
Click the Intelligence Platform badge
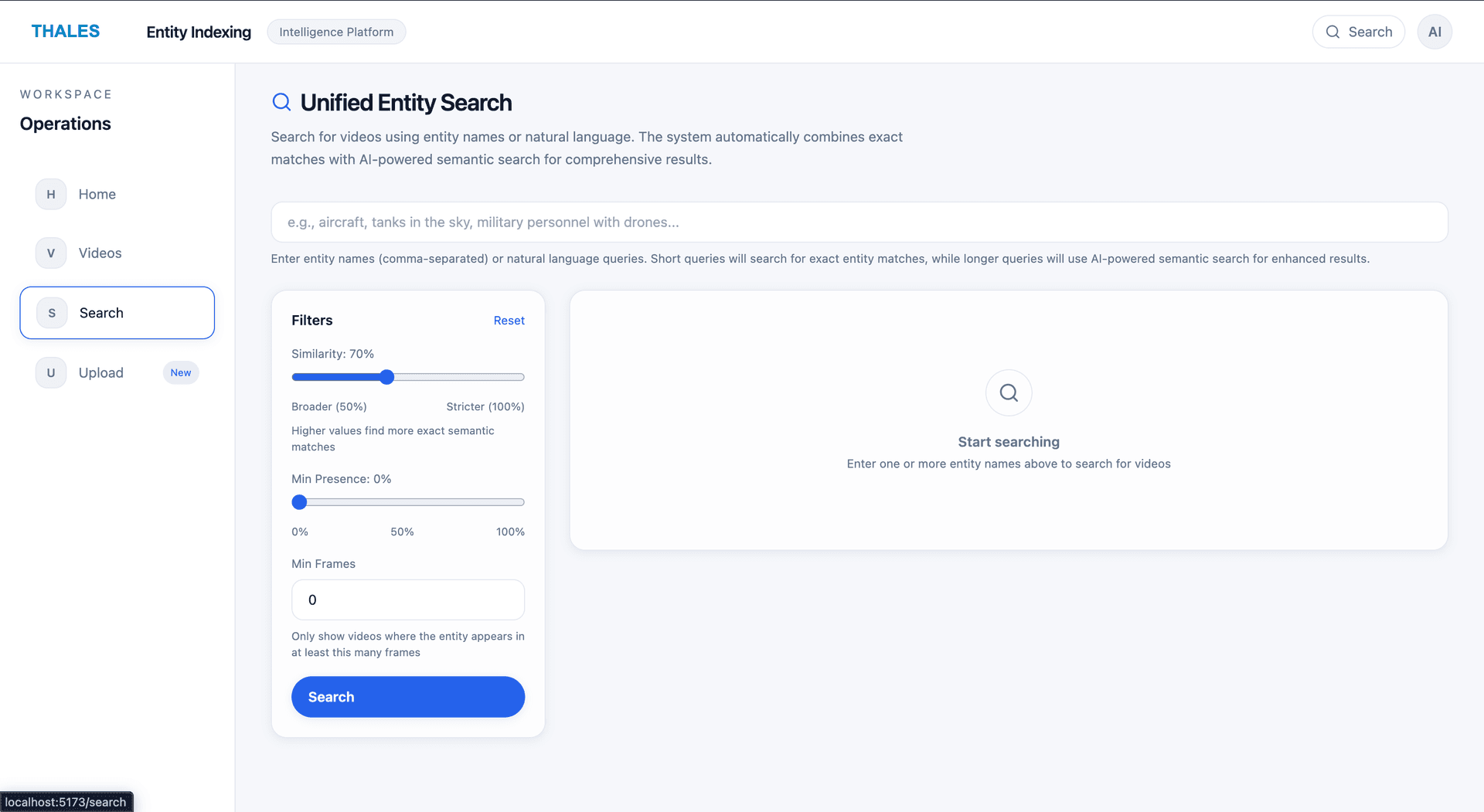point(336,32)
